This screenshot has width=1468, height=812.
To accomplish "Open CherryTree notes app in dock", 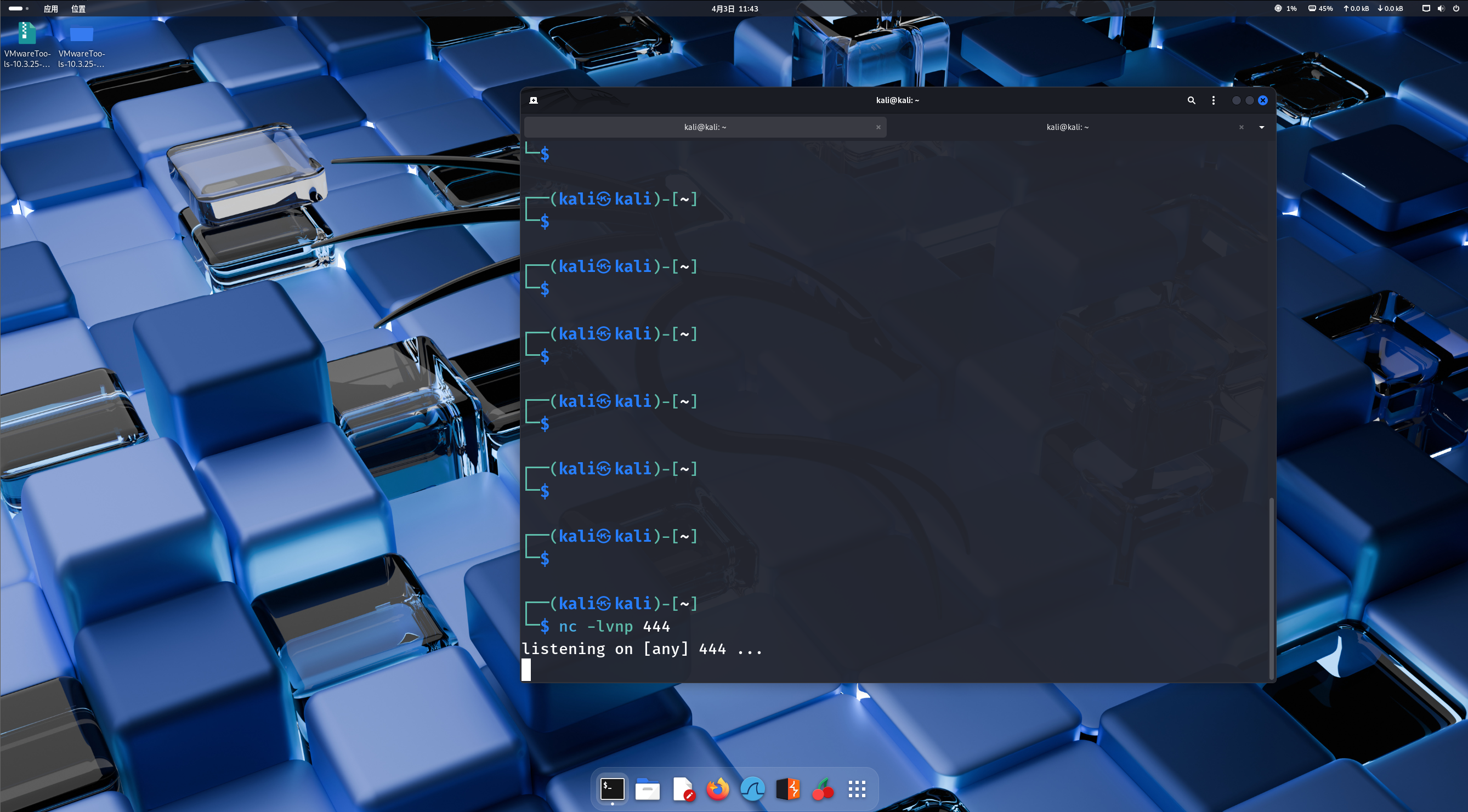I will pyautogui.click(x=823, y=789).
